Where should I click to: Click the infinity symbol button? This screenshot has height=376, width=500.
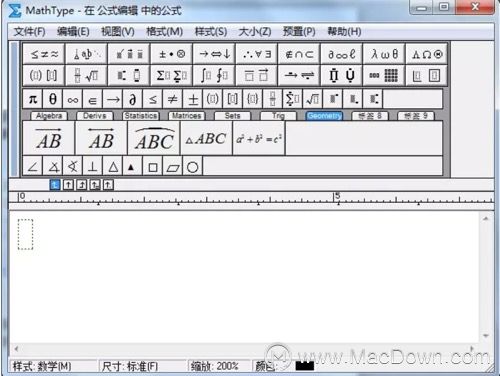point(73,99)
